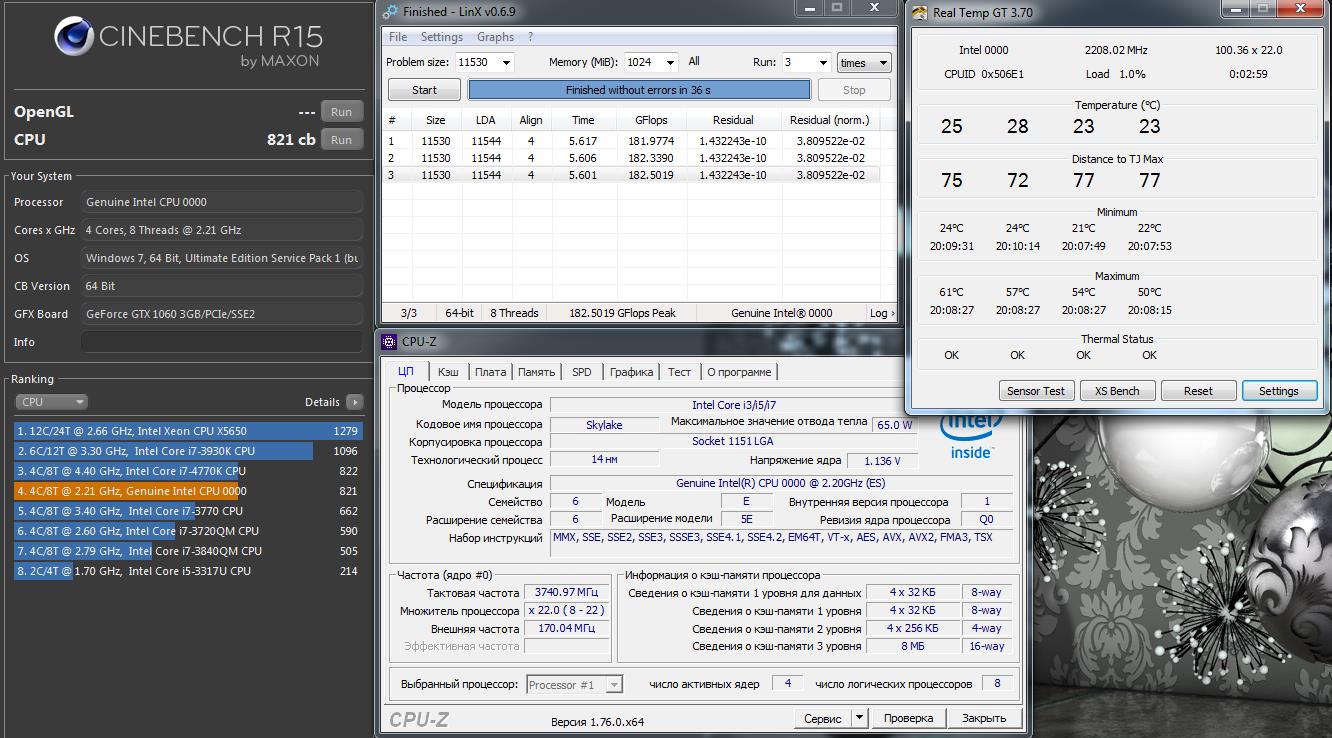1332x738 pixels.
Task: Click the Stop button in LinX
Action: (x=854, y=90)
